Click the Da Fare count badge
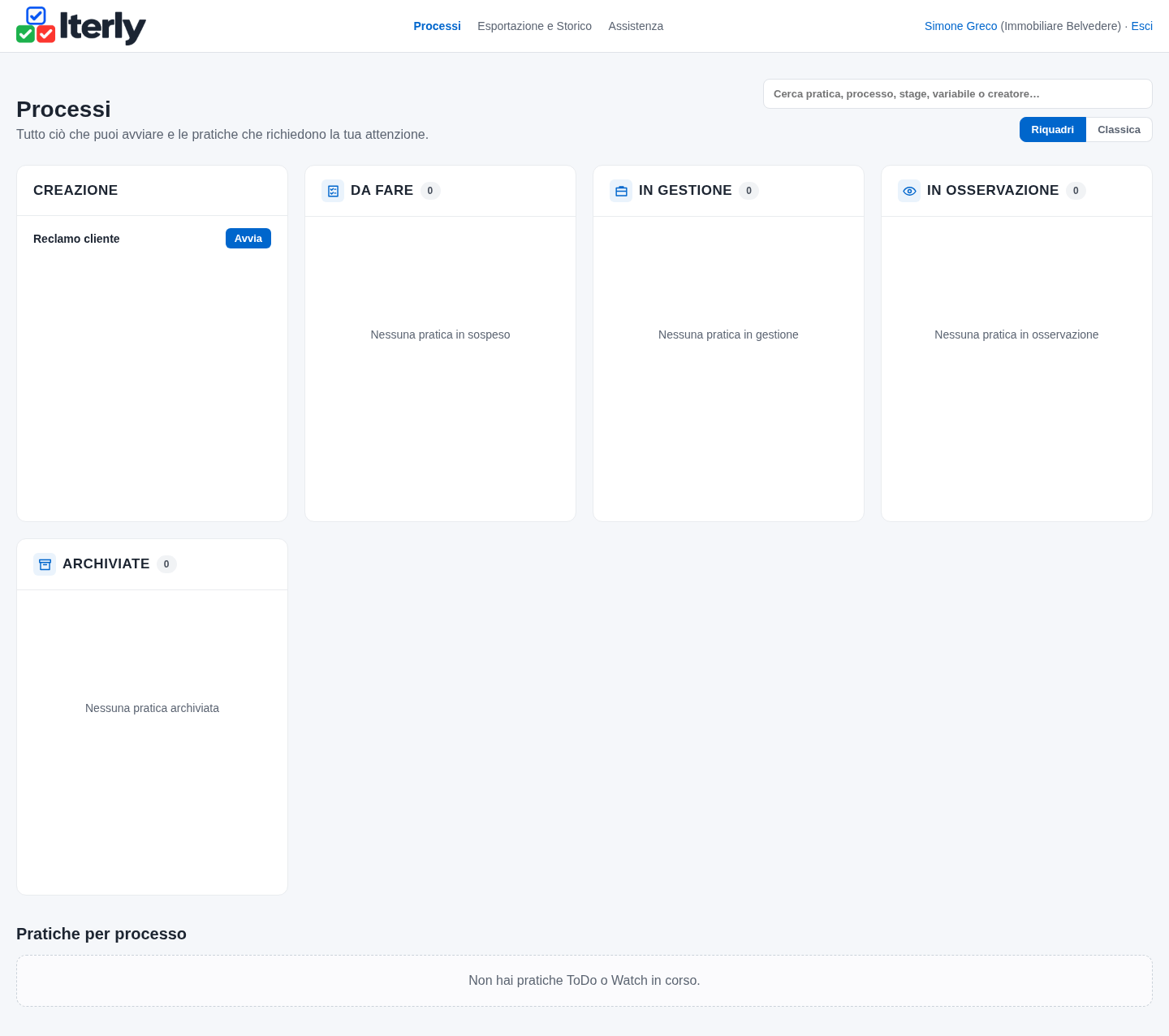The image size is (1169, 1036). 430,191
